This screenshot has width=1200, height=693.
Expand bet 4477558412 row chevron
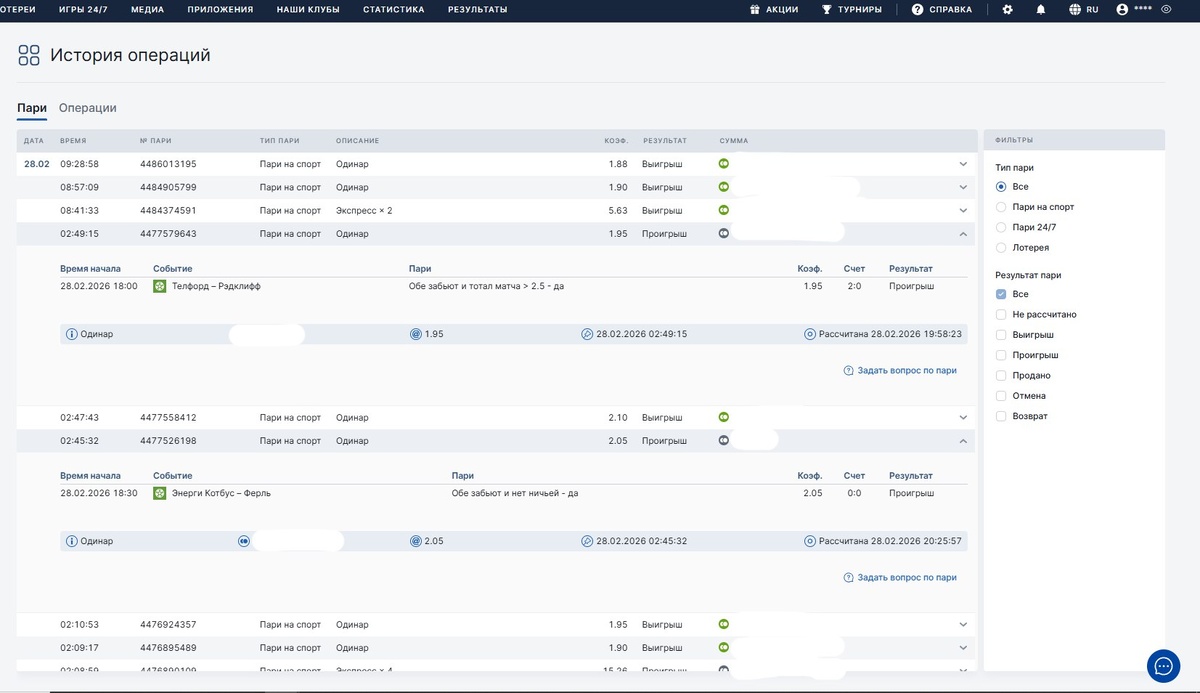pos(963,417)
